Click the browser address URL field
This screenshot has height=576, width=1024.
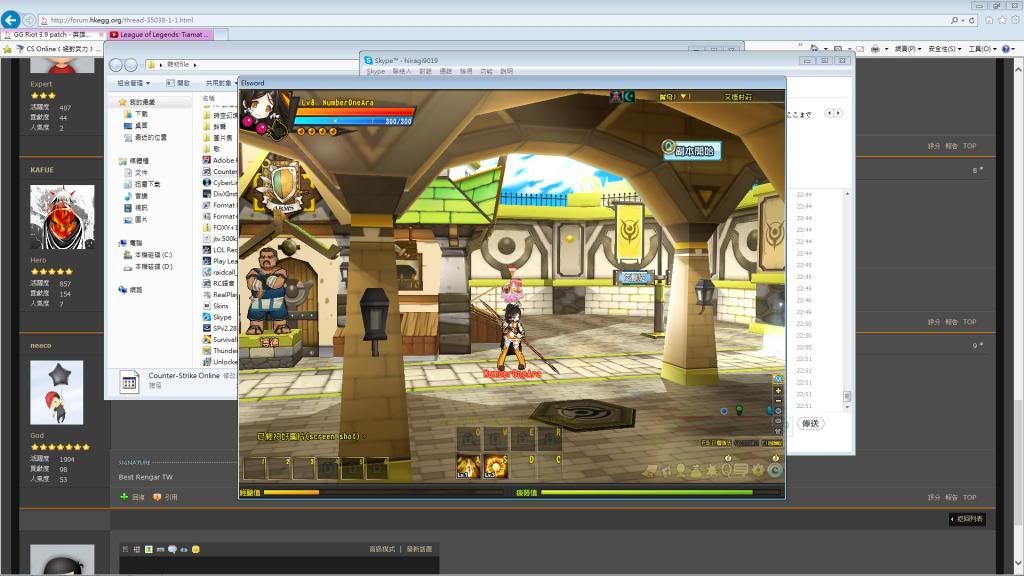pos(496,20)
